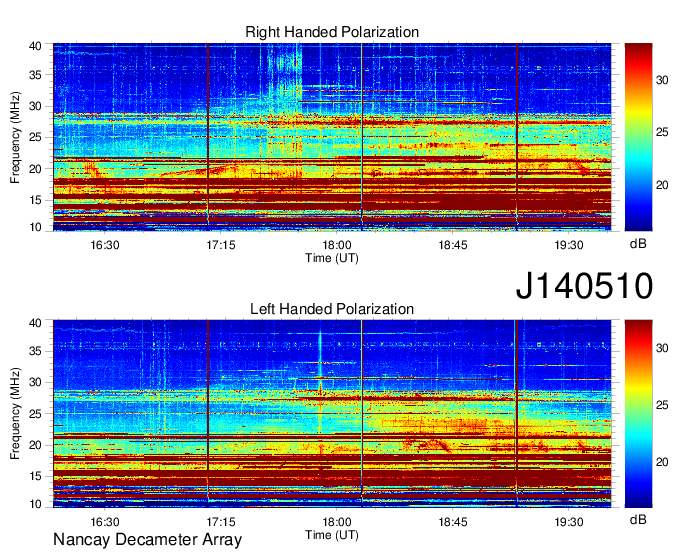Image resolution: width=680 pixels, height=552 pixels.
Task: Click the 16:30 tick label under bottom plot
Action: [105, 522]
